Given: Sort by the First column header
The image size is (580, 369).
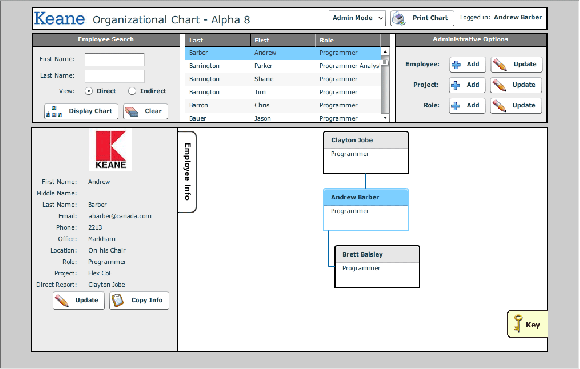Looking at the screenshot, I should pyautogui.click(x=283, y=40).
